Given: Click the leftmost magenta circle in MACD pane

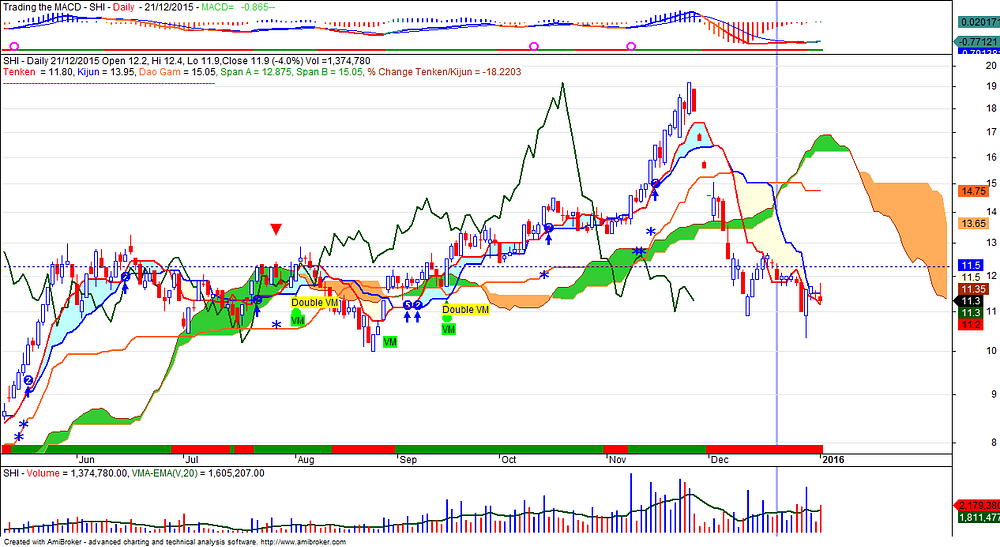Looking at the screenshot, I should click(x=14, y=47).
